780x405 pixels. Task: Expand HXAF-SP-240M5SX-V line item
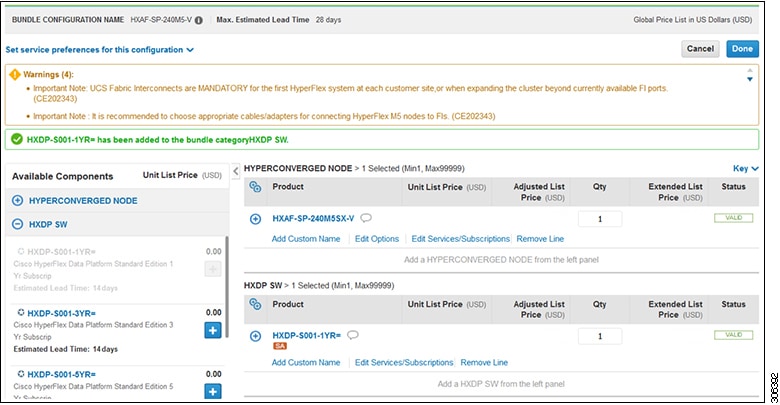click(x=255, y=219)
